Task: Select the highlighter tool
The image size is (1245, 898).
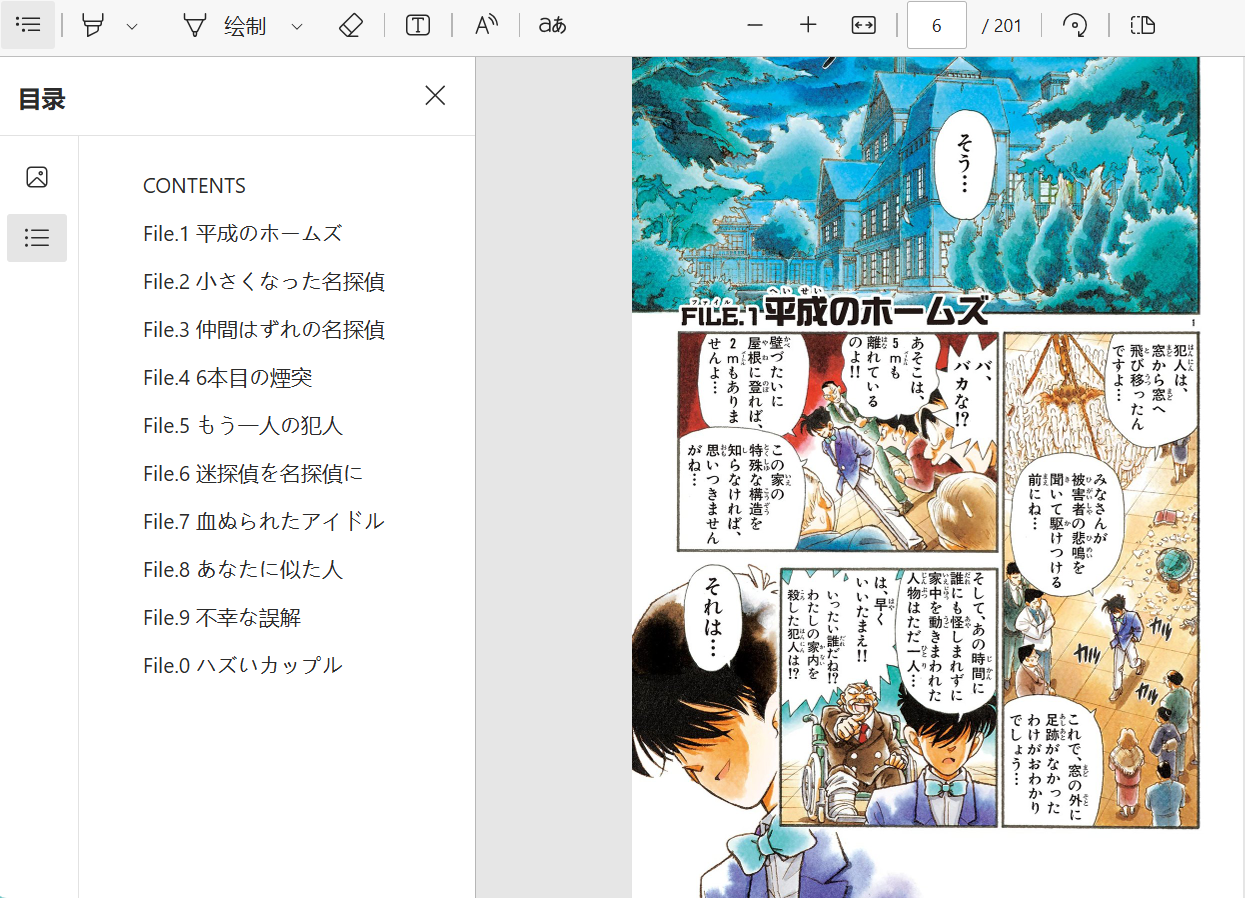Action: point(93,26)
